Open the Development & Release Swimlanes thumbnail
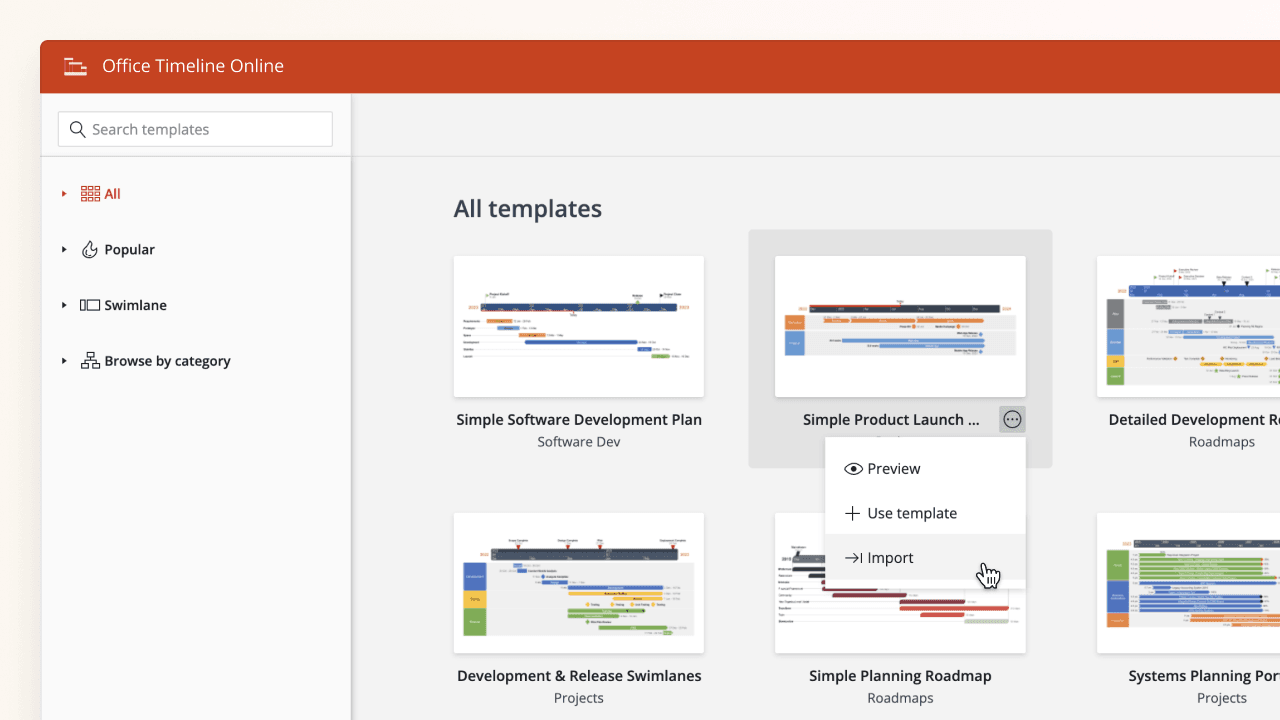The width and height of the screenshot is (1280, 720). point(579,583)
